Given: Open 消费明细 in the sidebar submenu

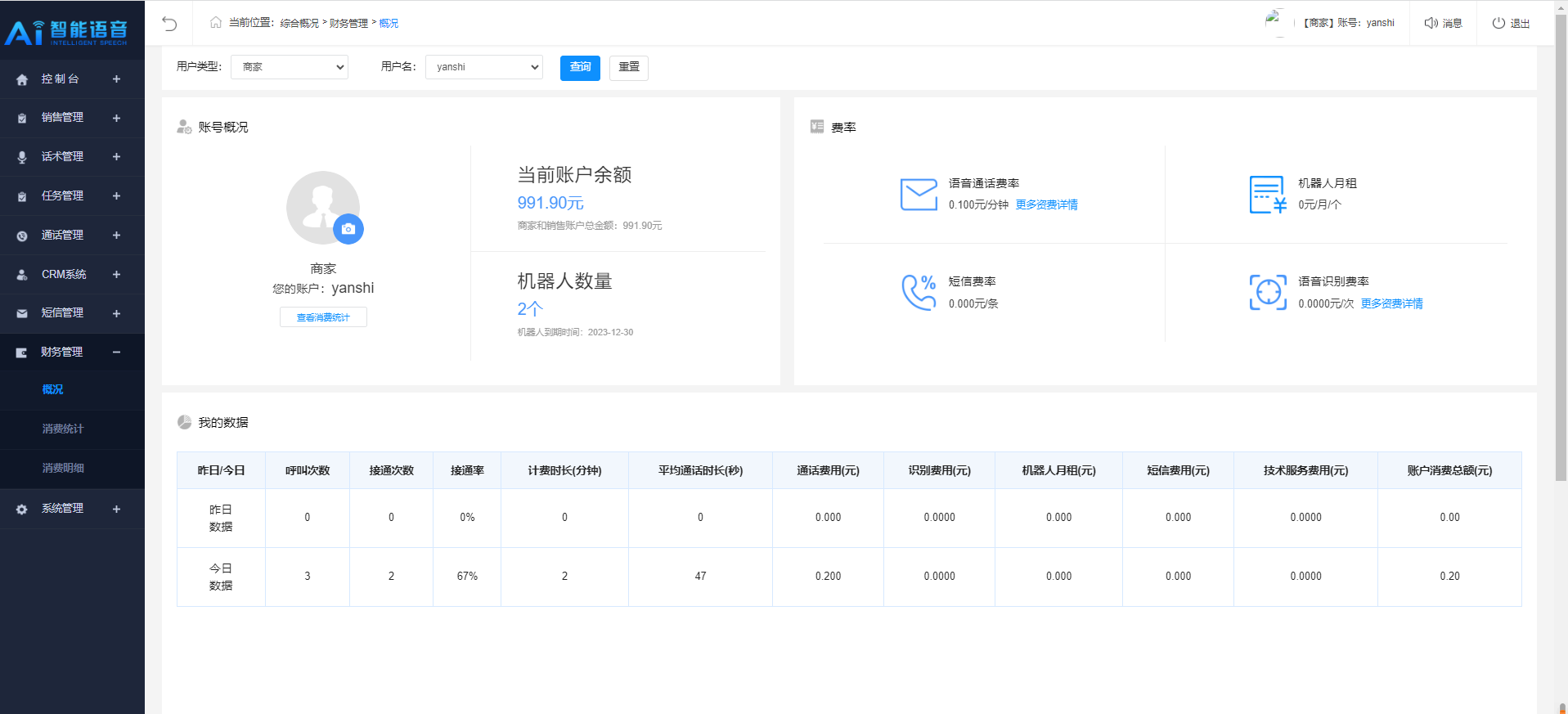Looking at the screenshot, I should tap(63, 468).
